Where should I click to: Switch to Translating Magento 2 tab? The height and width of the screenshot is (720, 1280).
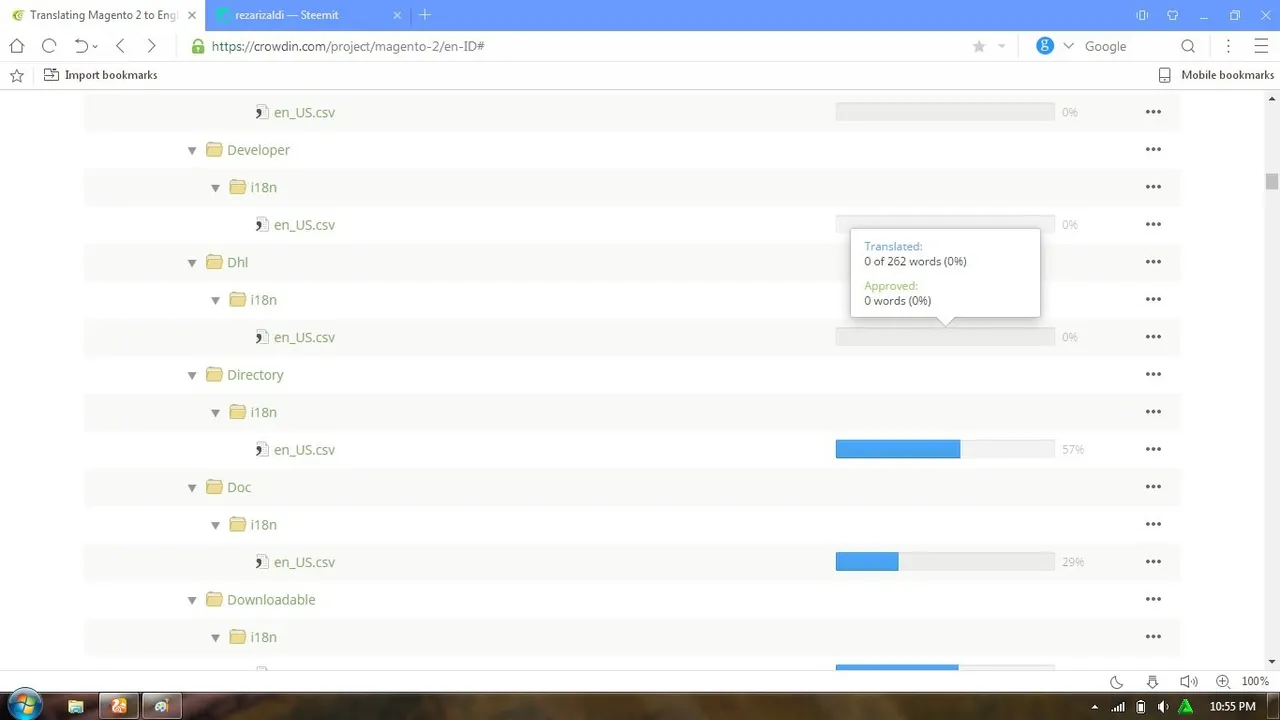[x=102, y=15]
